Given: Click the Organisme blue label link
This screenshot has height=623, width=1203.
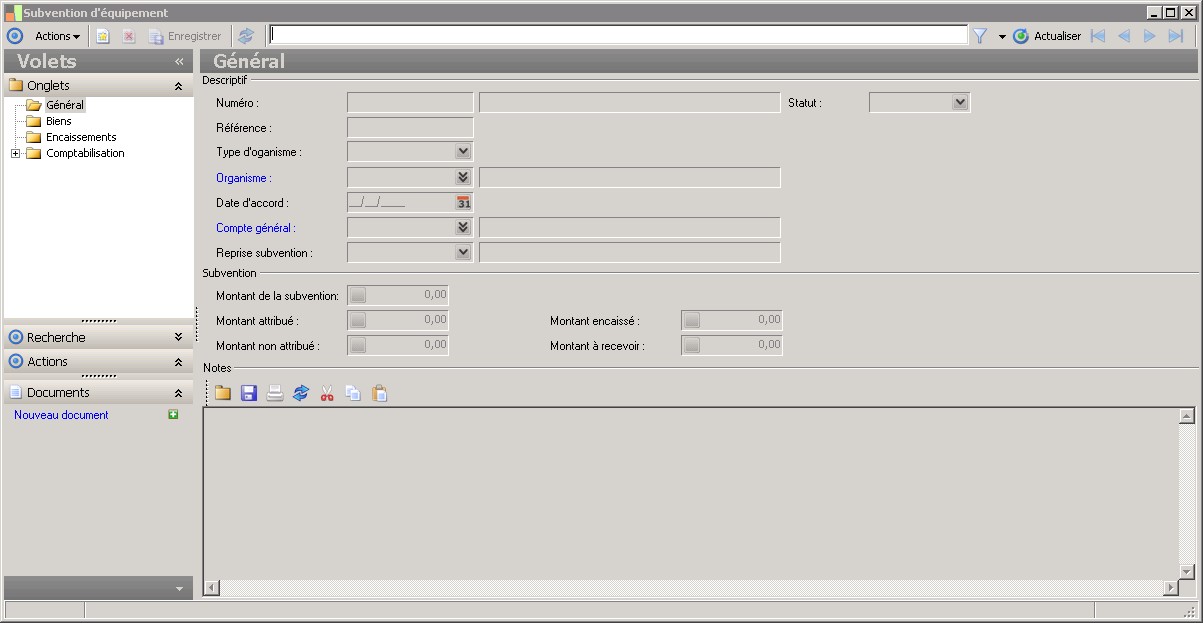Looking at the screenshot, I should coord(244,178).
